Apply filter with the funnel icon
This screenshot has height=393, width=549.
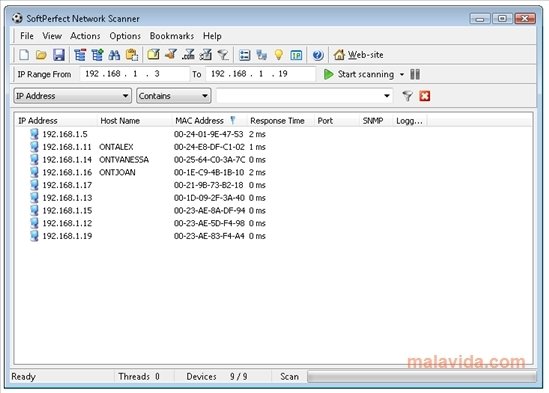(x=407, y=96)
